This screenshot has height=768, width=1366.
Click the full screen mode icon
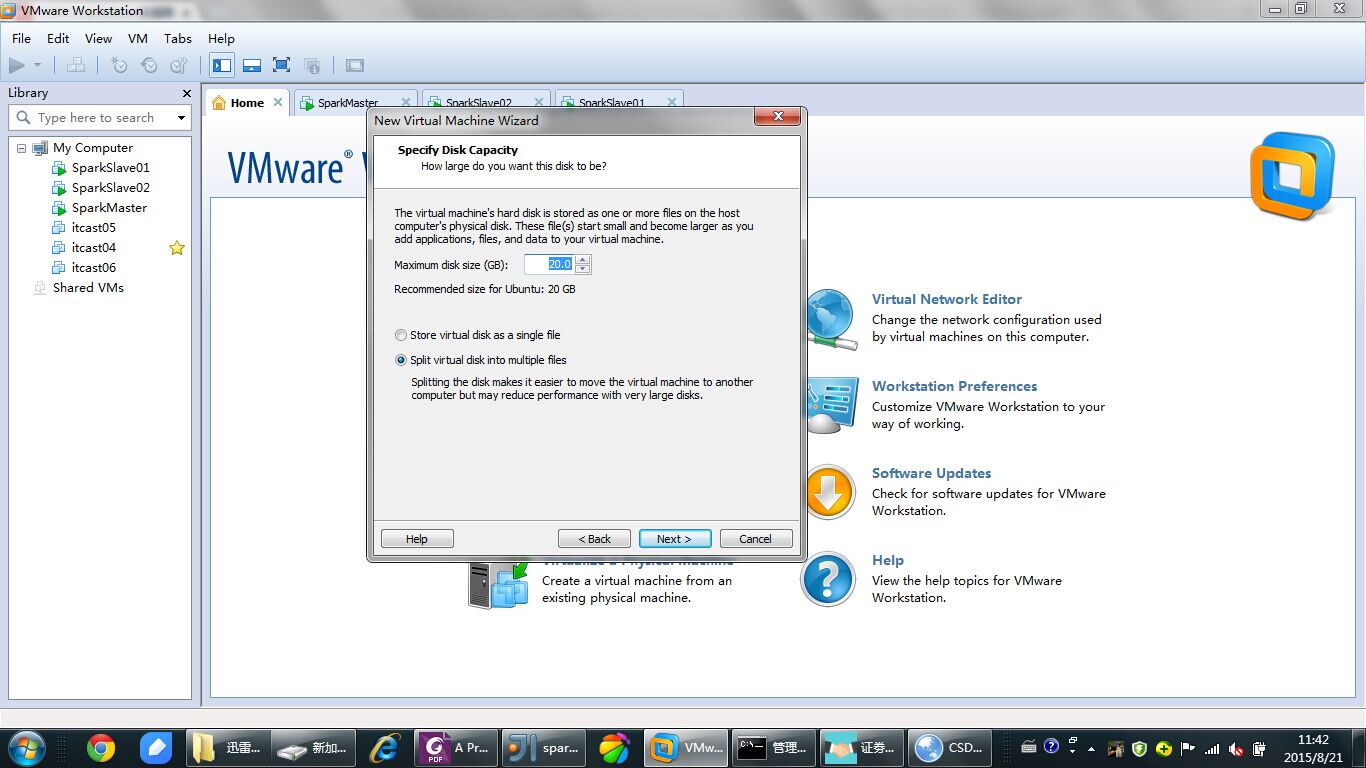[282, 65]
